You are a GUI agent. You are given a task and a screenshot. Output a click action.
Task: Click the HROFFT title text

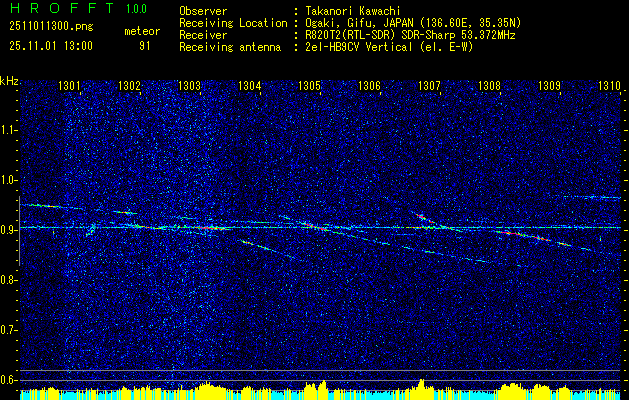click(x=63, y=8)
